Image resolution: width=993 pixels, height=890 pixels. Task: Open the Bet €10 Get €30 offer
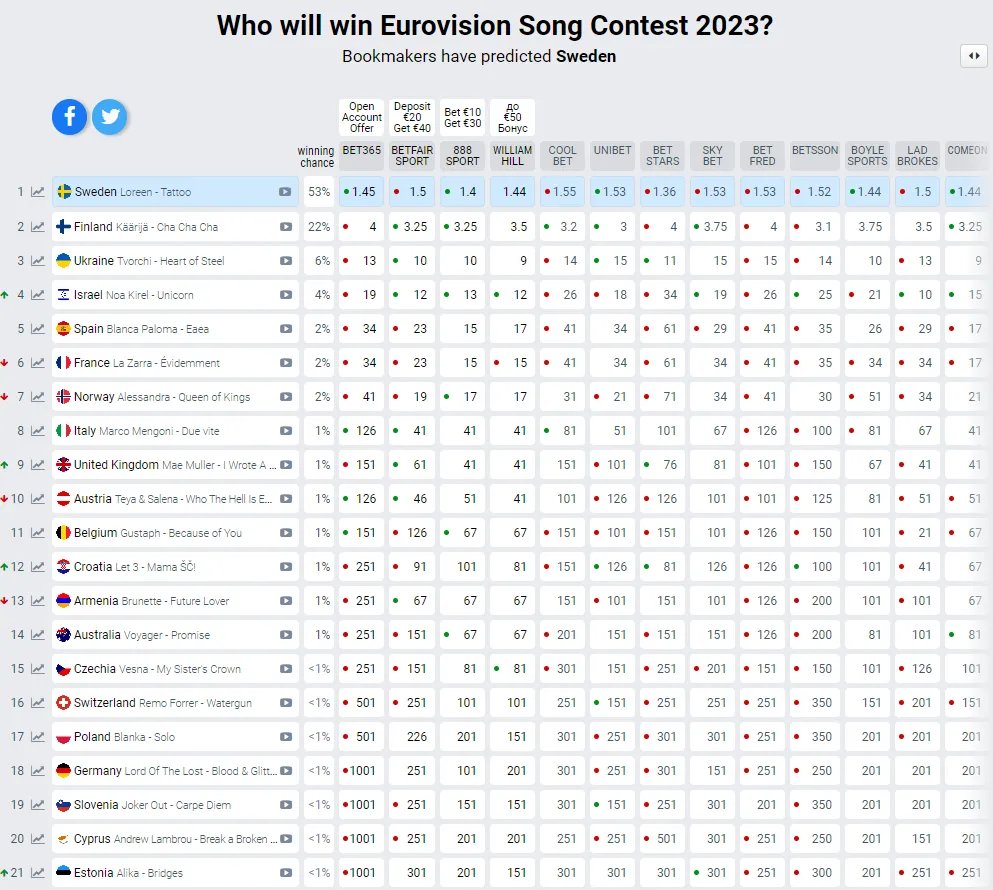tap(462, 117)
